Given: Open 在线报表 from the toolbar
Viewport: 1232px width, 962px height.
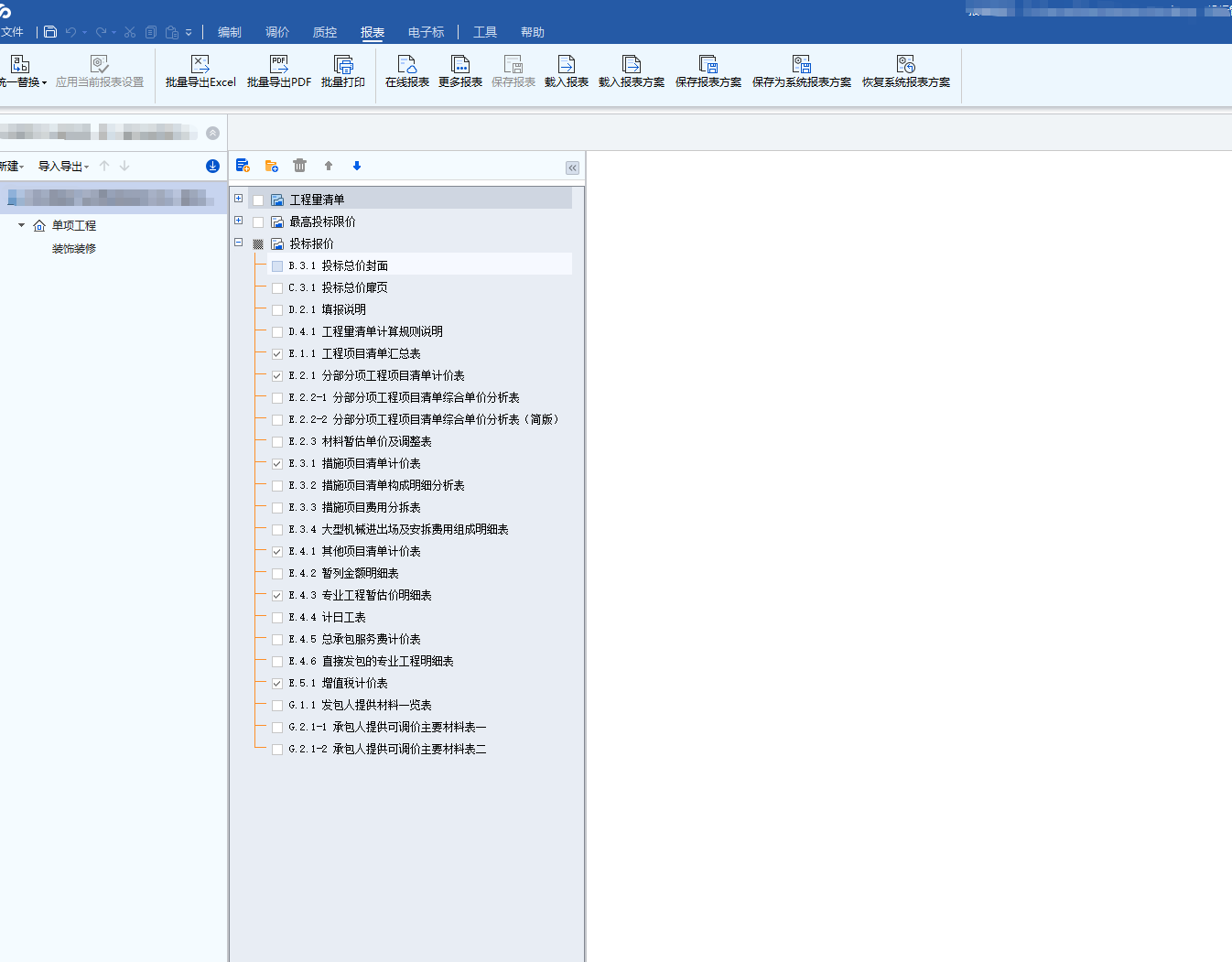Looking at the screenshot, I should click(x=407, y=71).
